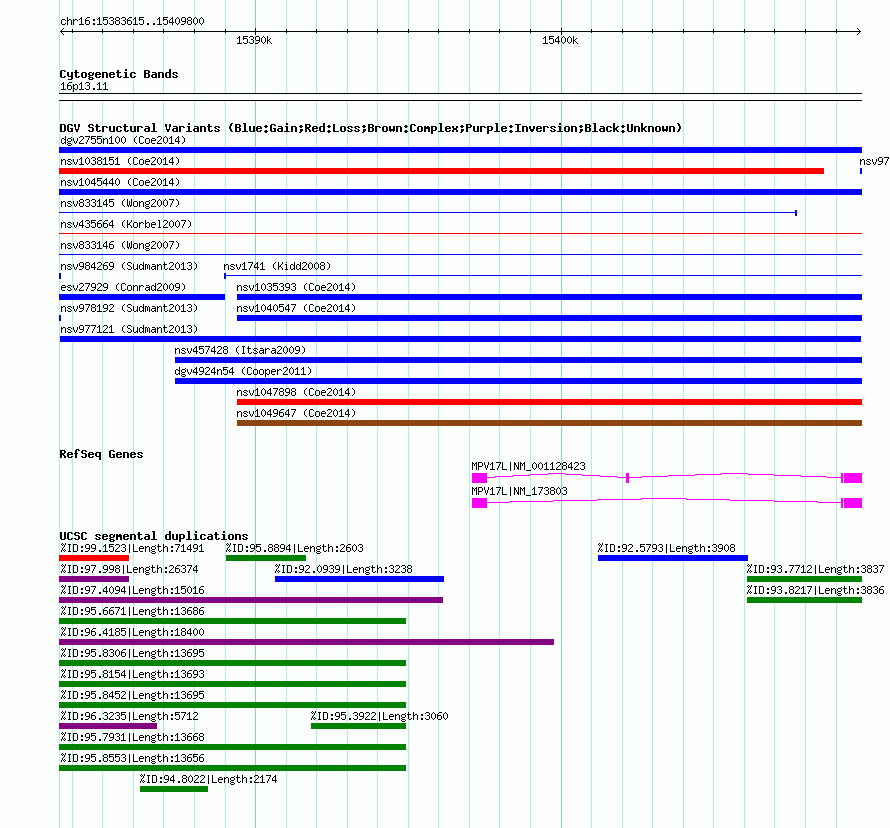Viewport: 890px width, 828px height.
Task: Select the 16p13.11 band label
Action: [84, 86]
